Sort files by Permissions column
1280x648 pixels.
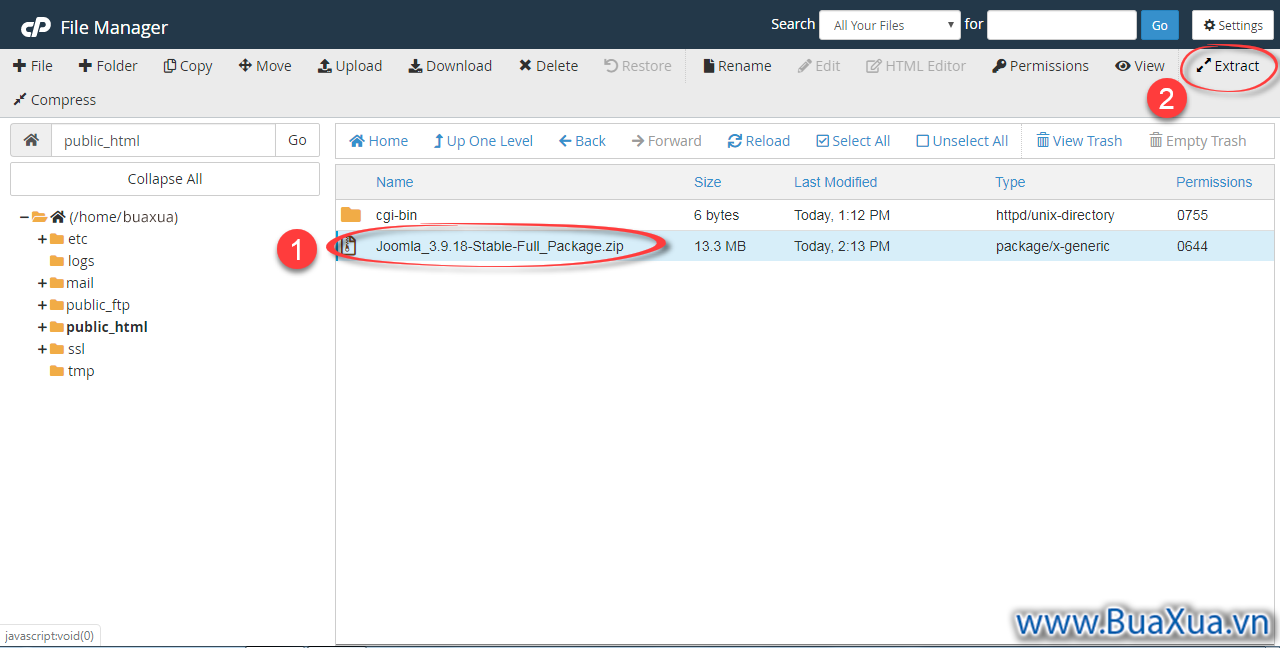tap(1214, 182)
